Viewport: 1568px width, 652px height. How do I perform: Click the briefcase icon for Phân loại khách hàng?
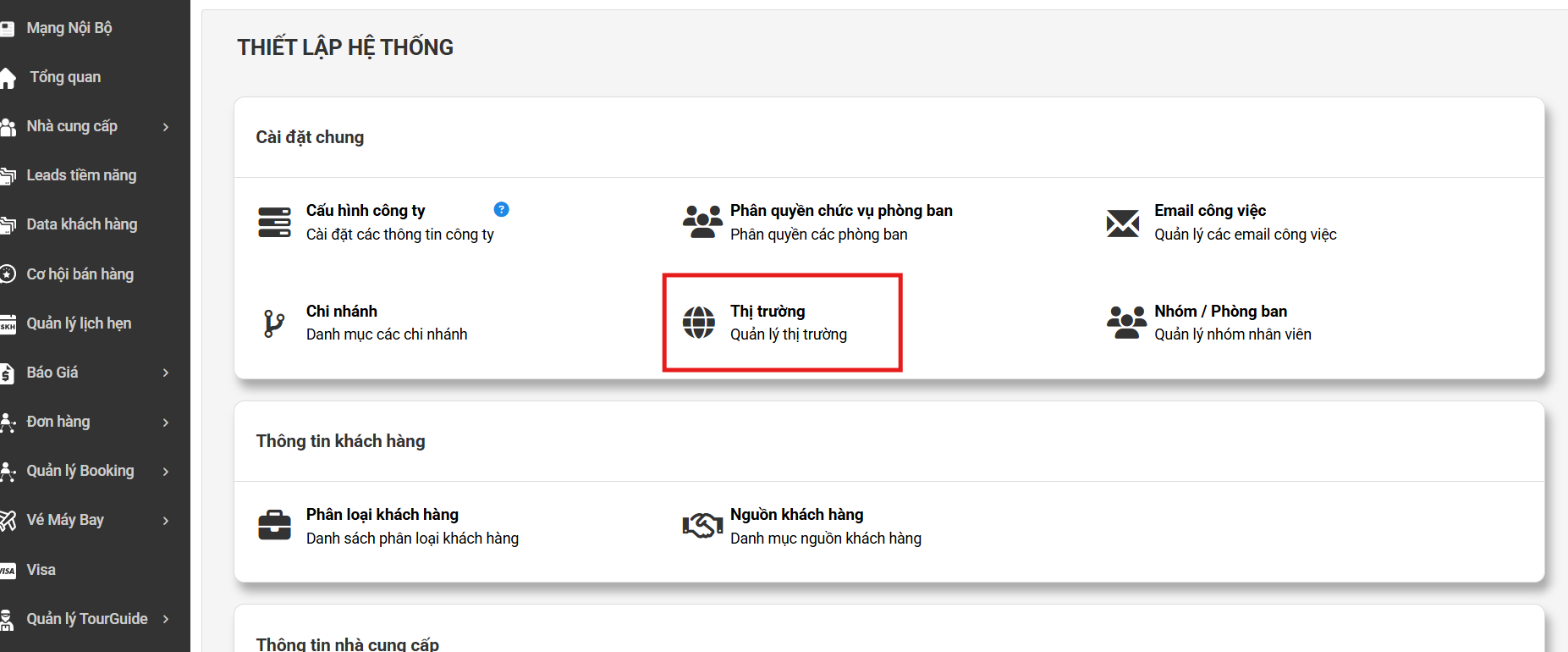tap(274, 525)
